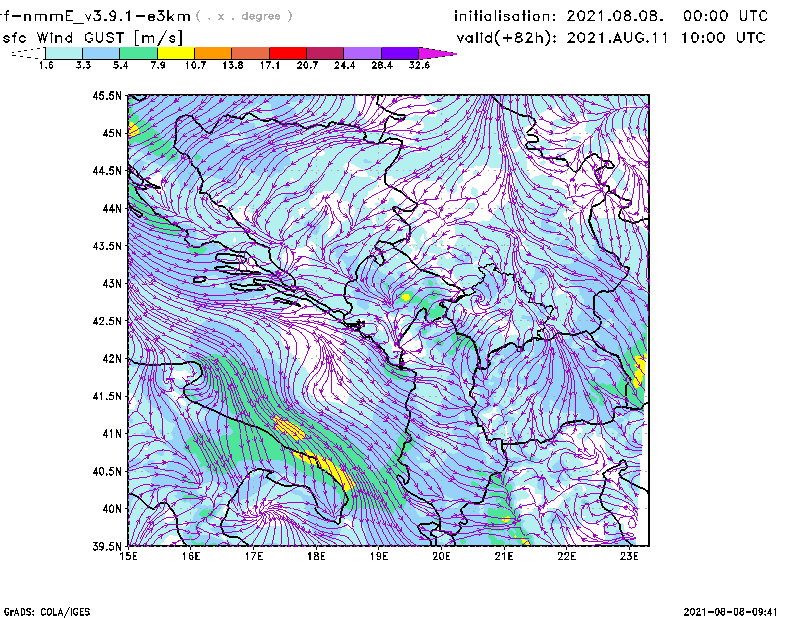Pick the green 5.4–7.9 legend swatch
800x618 pixels.
click(138, 53)
